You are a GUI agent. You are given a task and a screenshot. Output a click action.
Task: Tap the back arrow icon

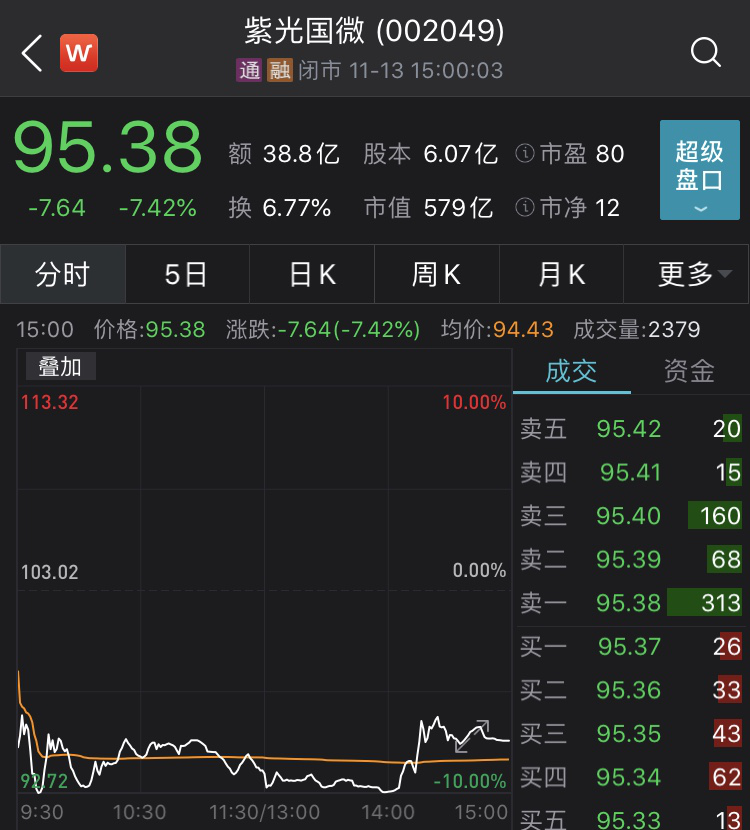pos(32,53)
